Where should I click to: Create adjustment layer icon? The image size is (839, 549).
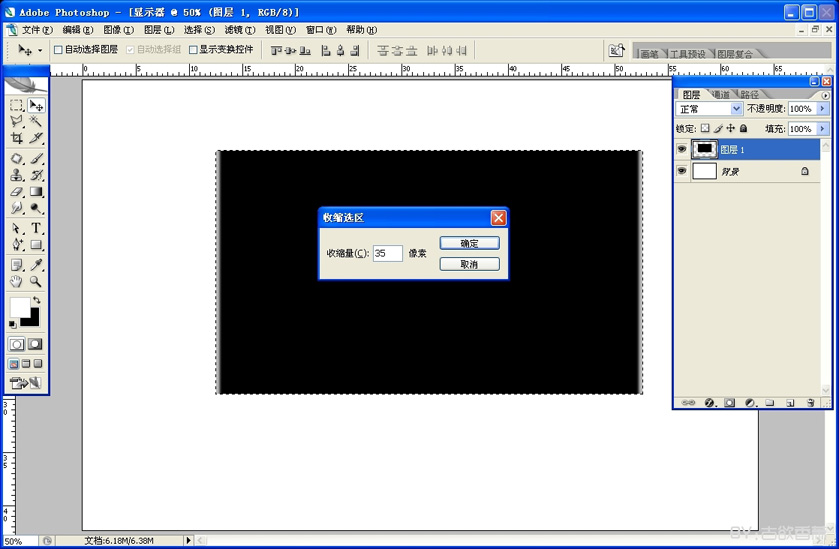(750, 402)
